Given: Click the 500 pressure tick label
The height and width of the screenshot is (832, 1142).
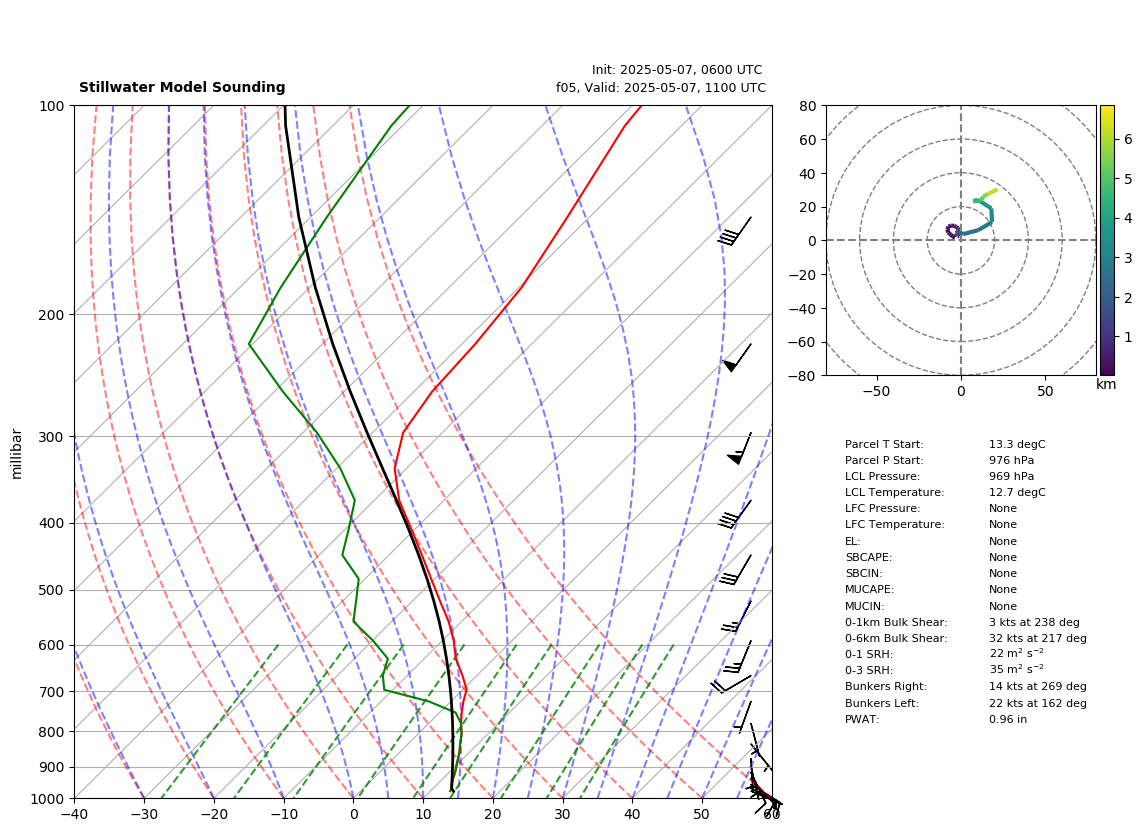Looking at the screenshot, I should pos(51,590).
